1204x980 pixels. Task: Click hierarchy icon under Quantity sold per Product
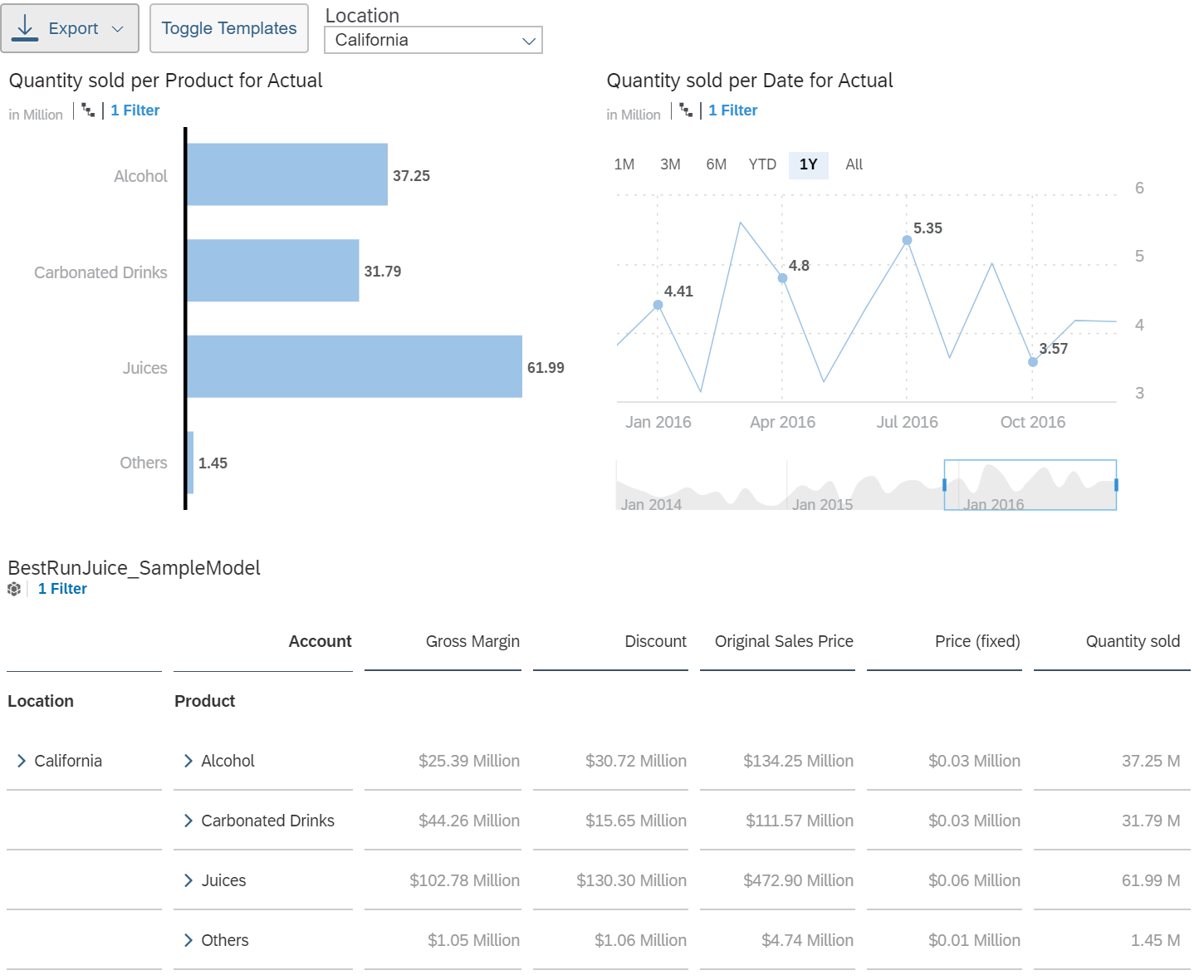tap(88, 110)
